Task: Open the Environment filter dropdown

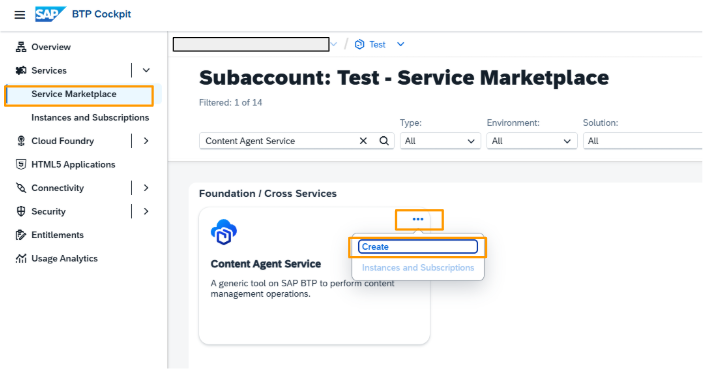Action: pos(531,141)
